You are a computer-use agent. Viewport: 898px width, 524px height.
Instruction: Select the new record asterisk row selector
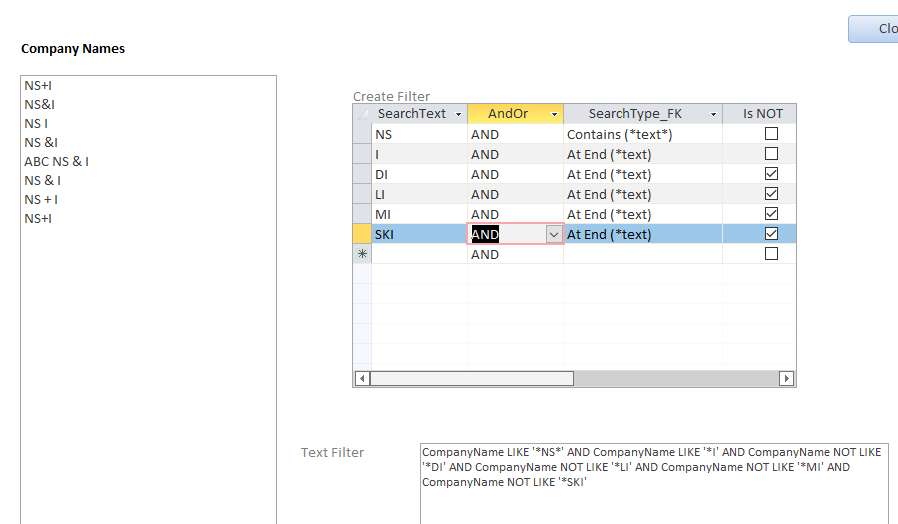coord(362,254)
